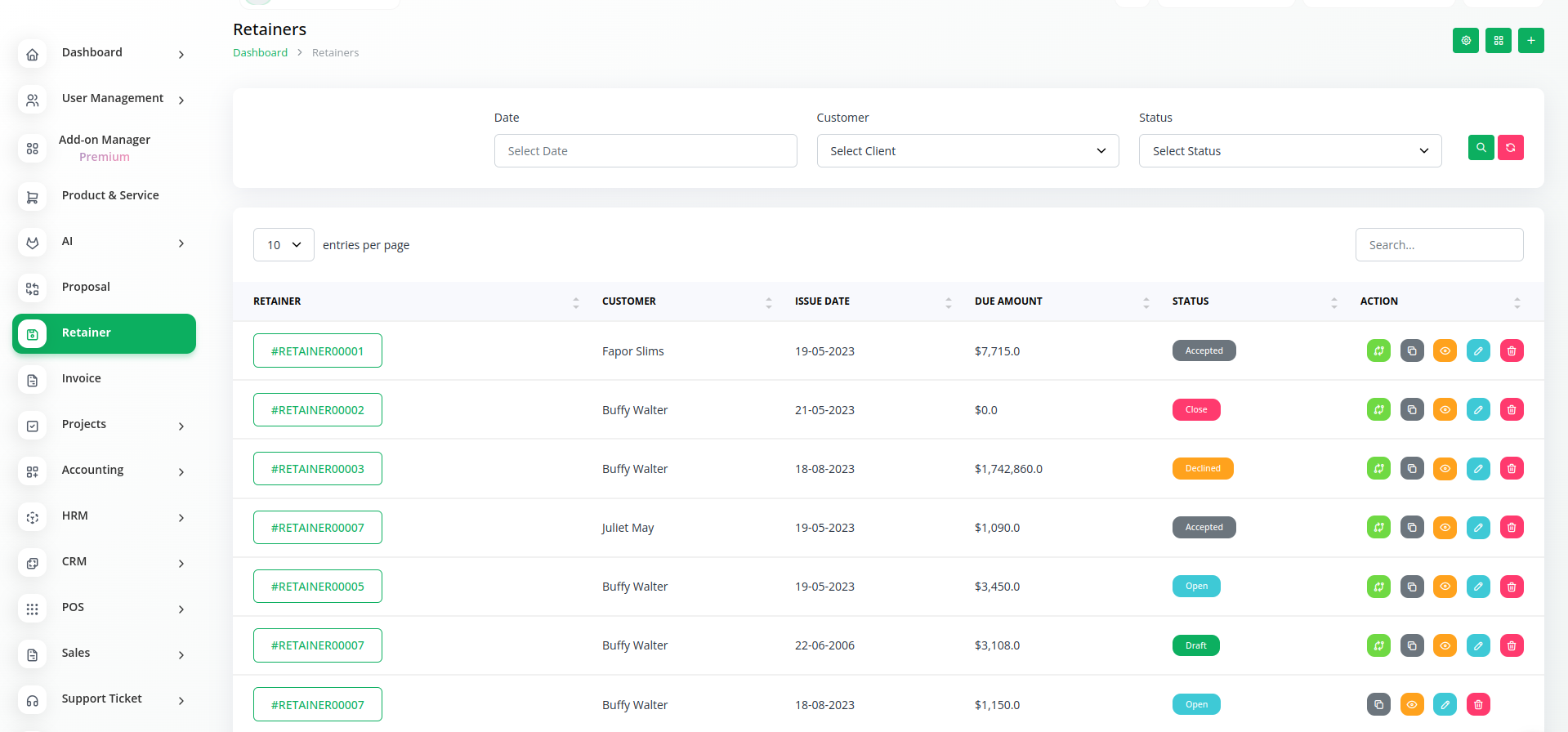Edit retainer #RETAINER00002 with pencil icon
This screenshot has height=732, width=1568.
click(1477, 410)
